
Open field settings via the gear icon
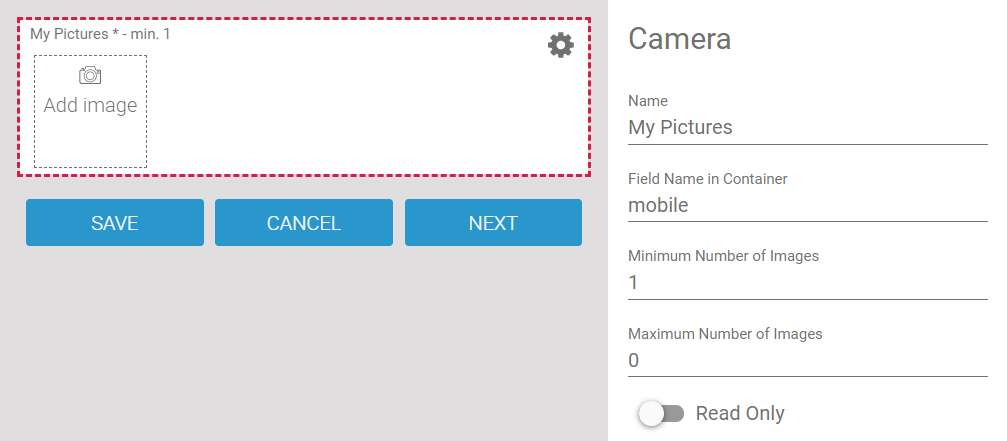tap(561, 44)
